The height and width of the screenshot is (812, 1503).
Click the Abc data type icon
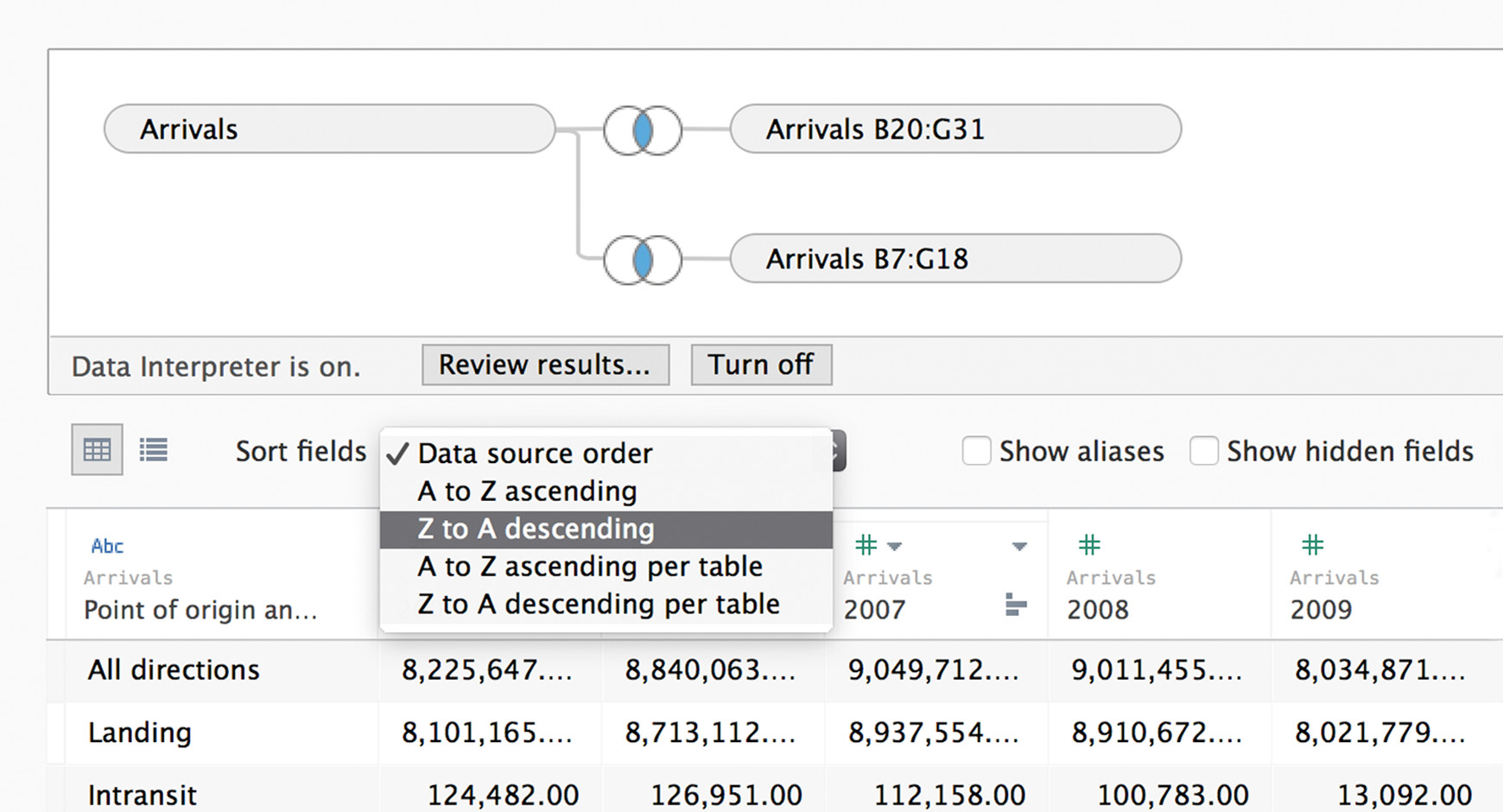click(x=107, y=546)
